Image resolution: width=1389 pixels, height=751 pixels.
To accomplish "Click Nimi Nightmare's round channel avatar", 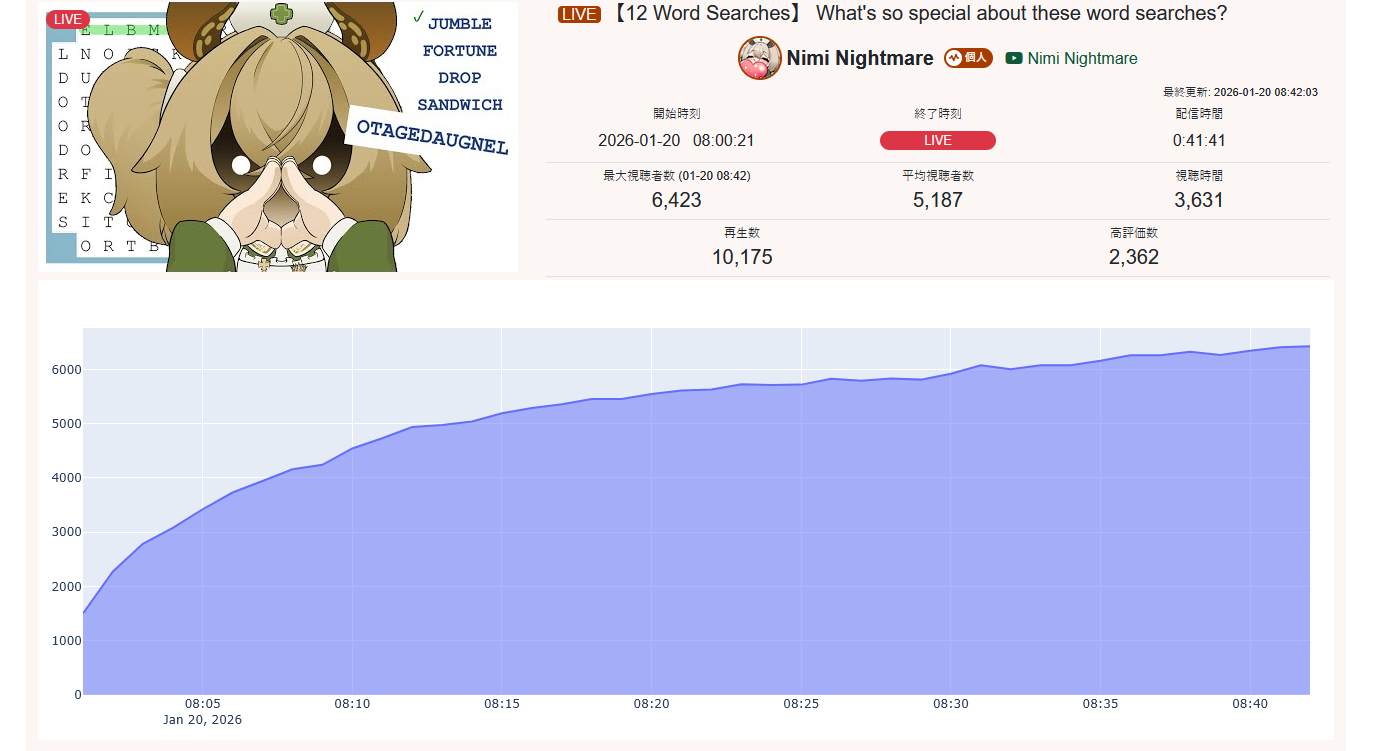I will [760, 58].
